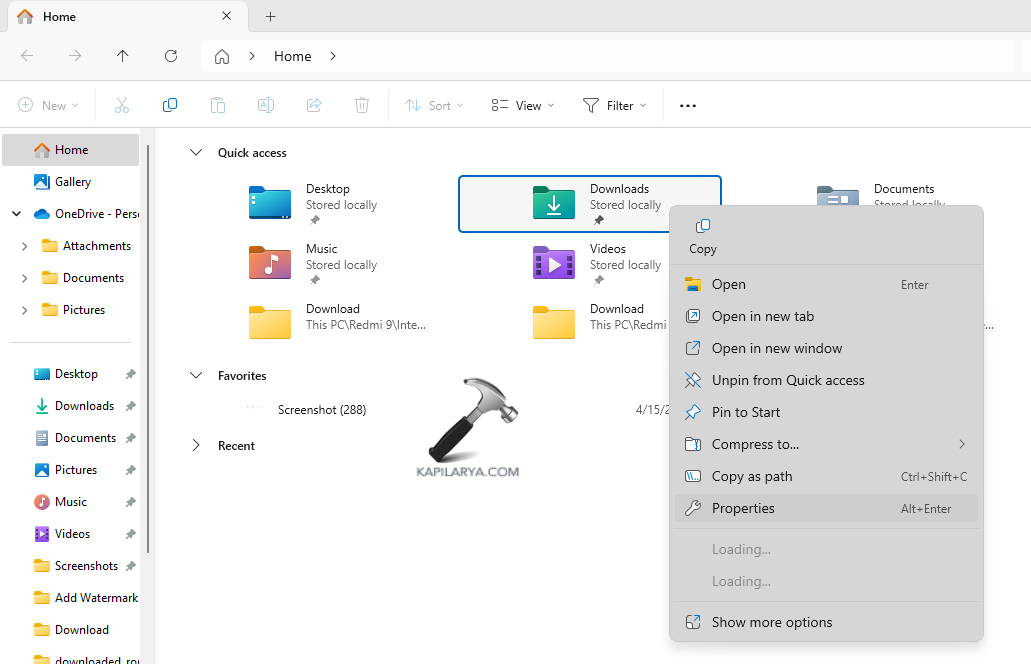Image resolution: width=1031 pixels, height=664 pixels.
Task: Click the Refresh icon in navigation bar
Action: pos(171,56)
